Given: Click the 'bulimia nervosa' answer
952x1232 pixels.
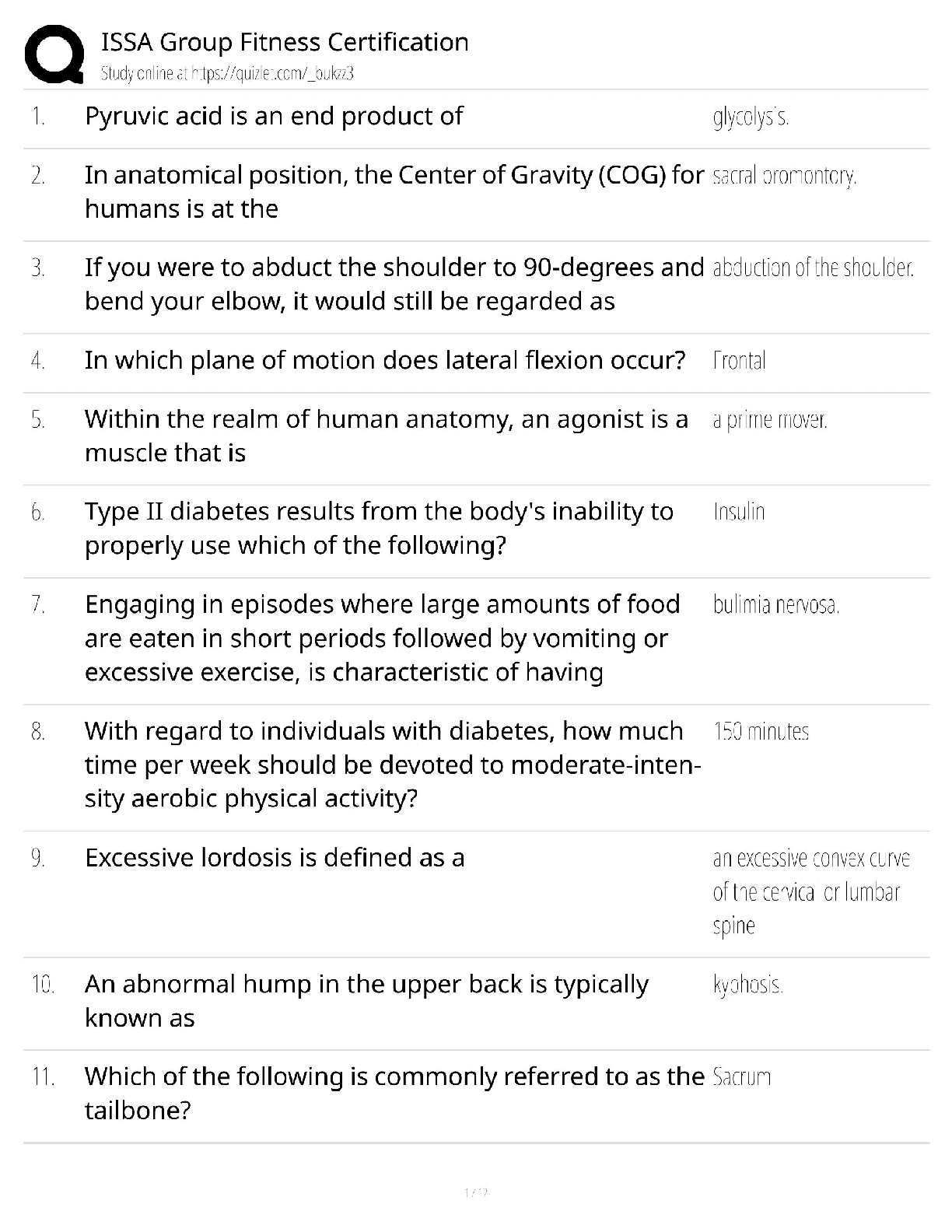Looking at the screenshot, I should [x=776, y=605].
